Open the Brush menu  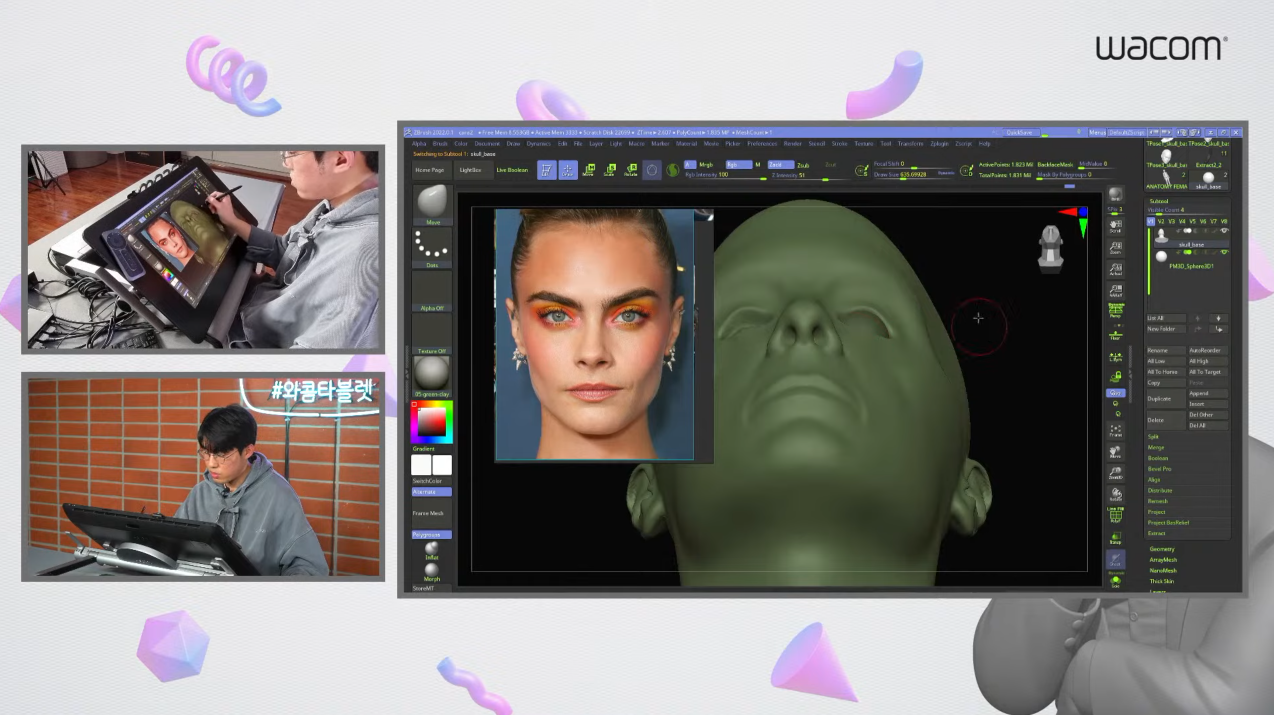tap(440, 144)
